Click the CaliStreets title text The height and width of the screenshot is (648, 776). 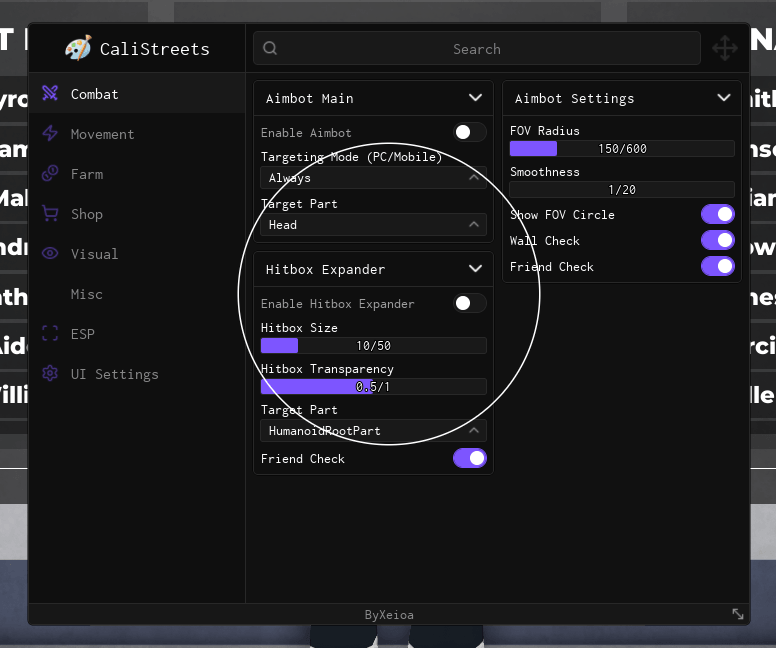(x=154, y=49)
